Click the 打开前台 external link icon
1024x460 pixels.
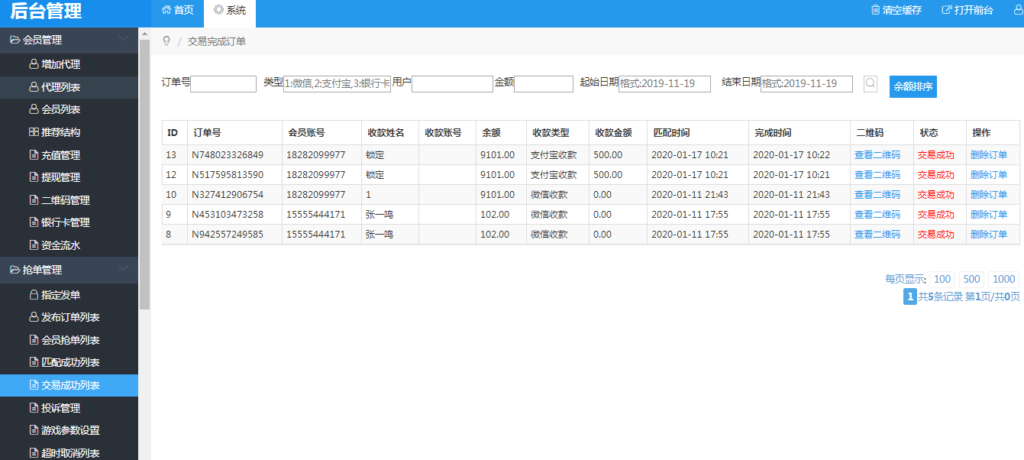tap(946, 10)
